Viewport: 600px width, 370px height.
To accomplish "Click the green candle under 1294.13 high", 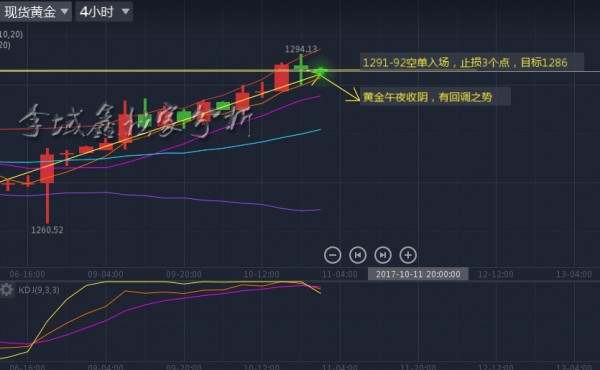I will click(x=301, y=69).
